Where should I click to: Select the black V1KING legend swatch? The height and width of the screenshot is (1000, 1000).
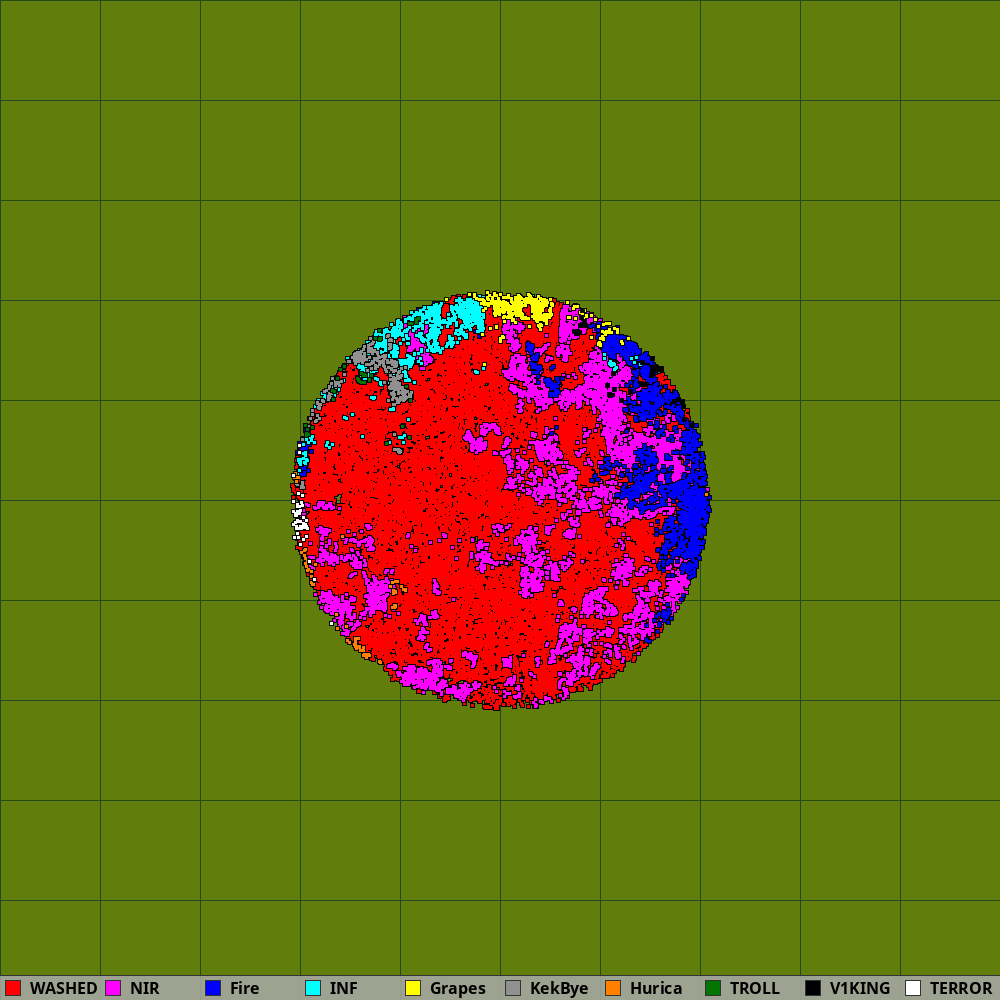(813, 988)
